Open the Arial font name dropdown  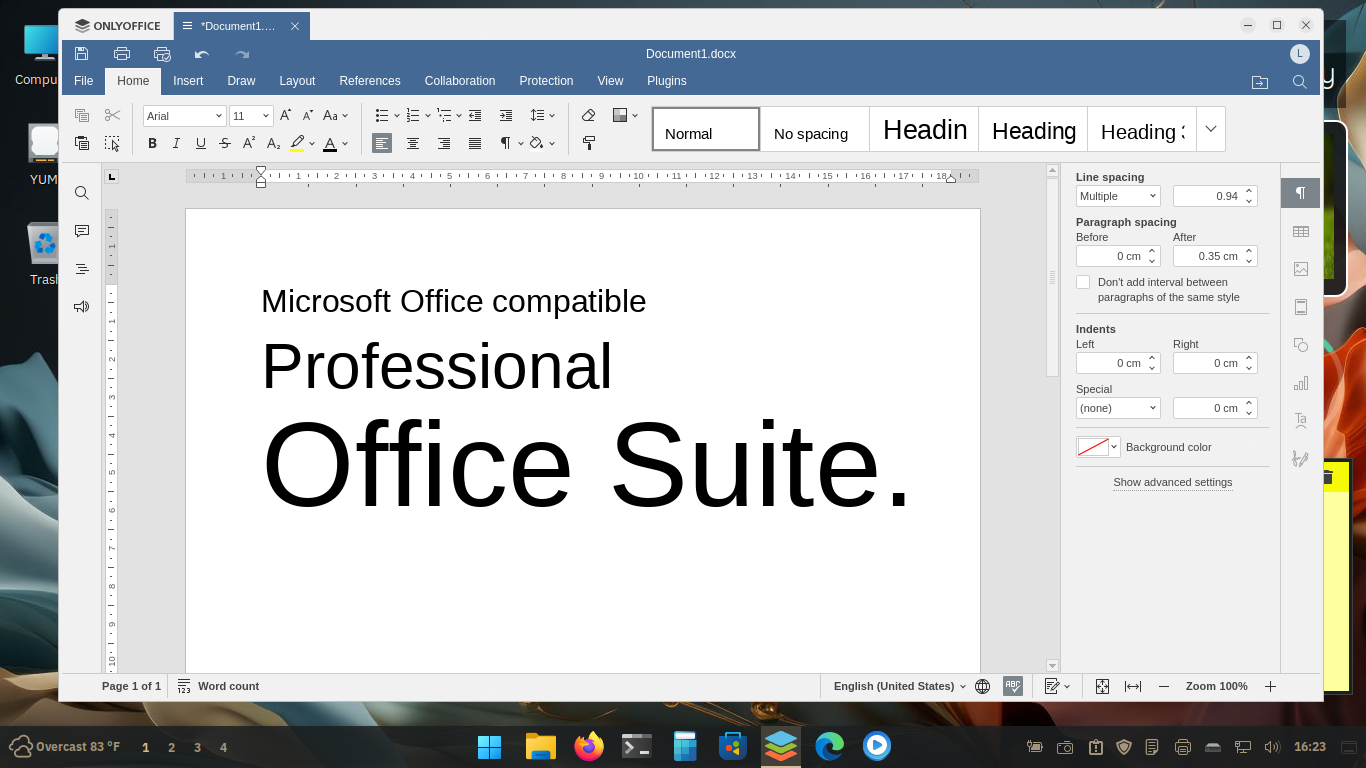(219, 116)
